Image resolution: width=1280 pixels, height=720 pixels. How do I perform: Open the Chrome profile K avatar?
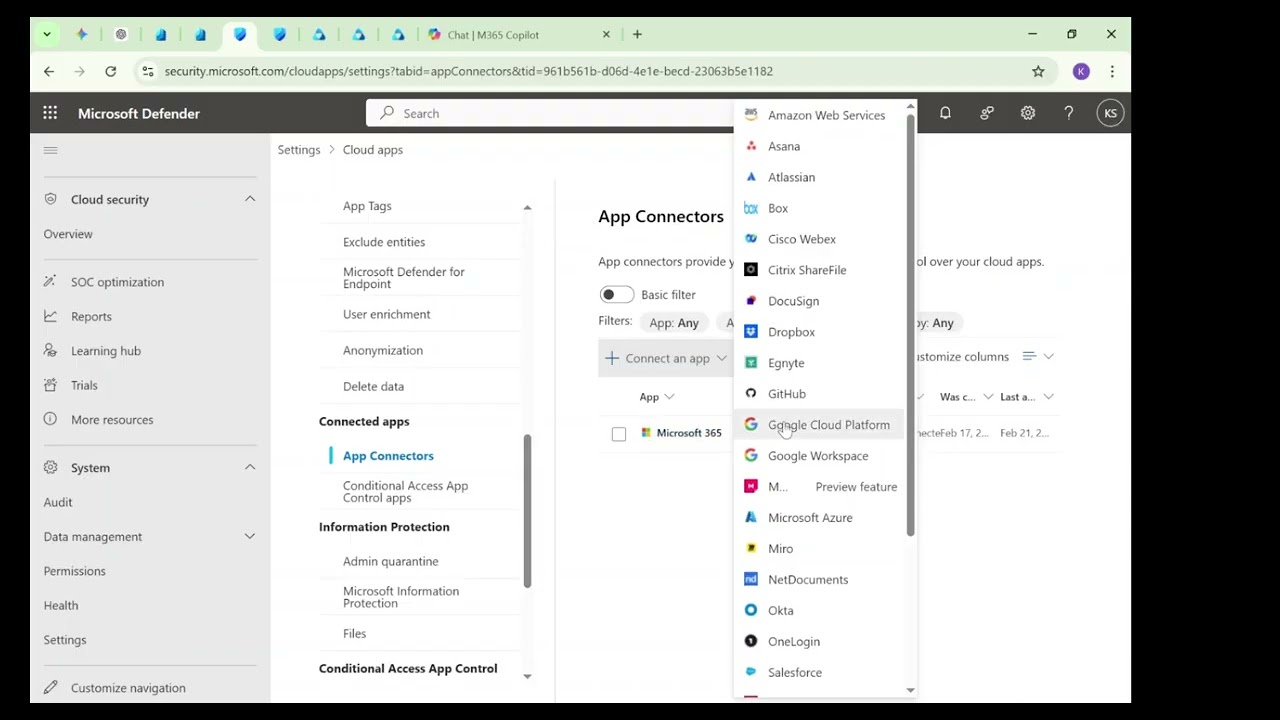pyautogui.click(x=1081, y=71)
